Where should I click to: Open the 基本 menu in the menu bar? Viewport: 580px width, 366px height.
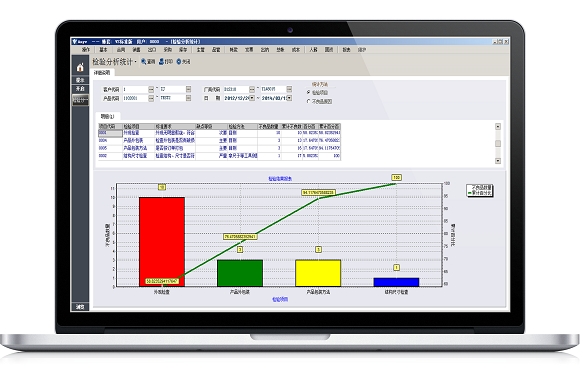pos(103,50)
